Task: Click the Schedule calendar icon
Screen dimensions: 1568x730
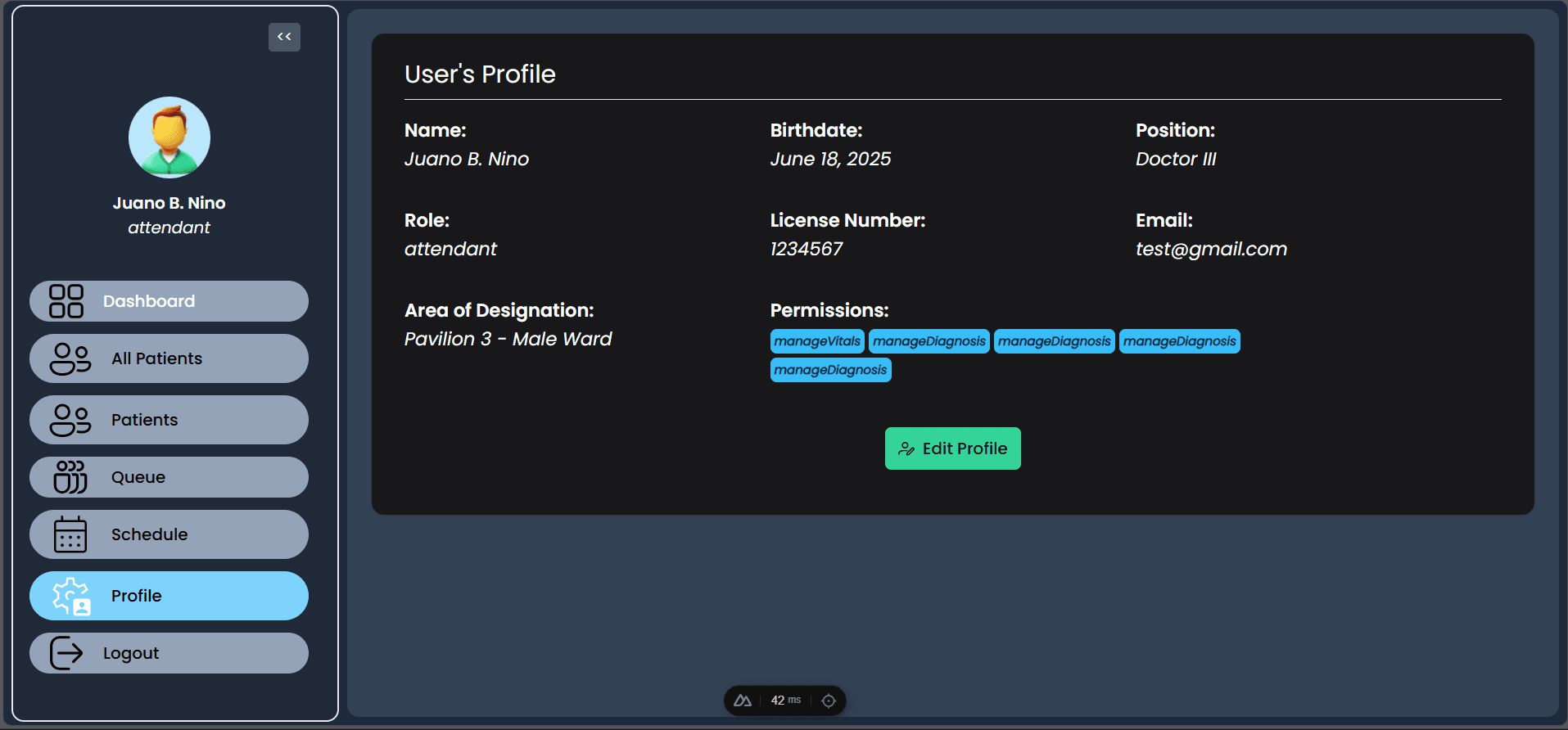Action: point(70,534)
